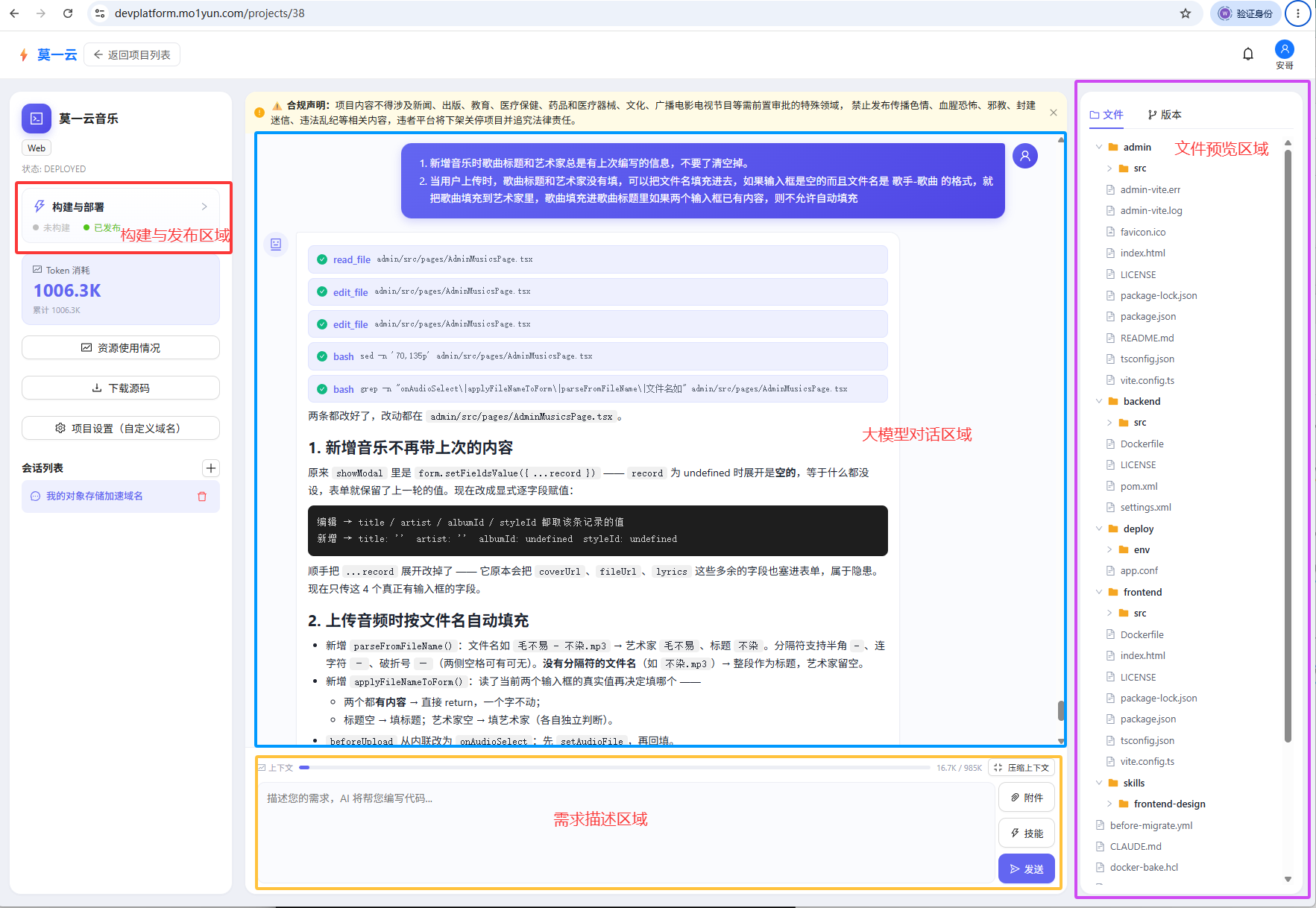
Task: Open the bash grep command row
Action: [597, 389]
